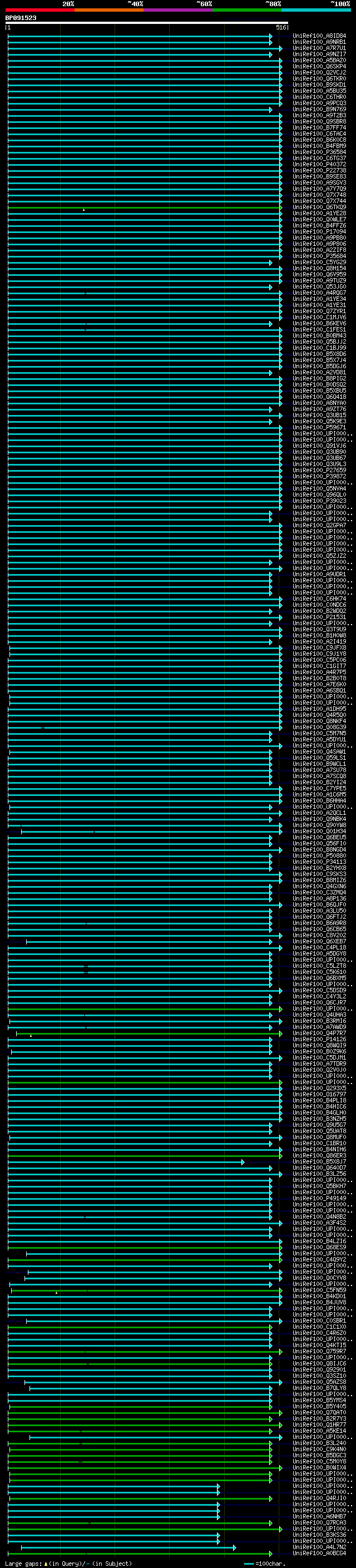Select green-bar hit UniRef100_Q86ER3
Screen dimensions: 356x1568
(x=319, y=1156)
